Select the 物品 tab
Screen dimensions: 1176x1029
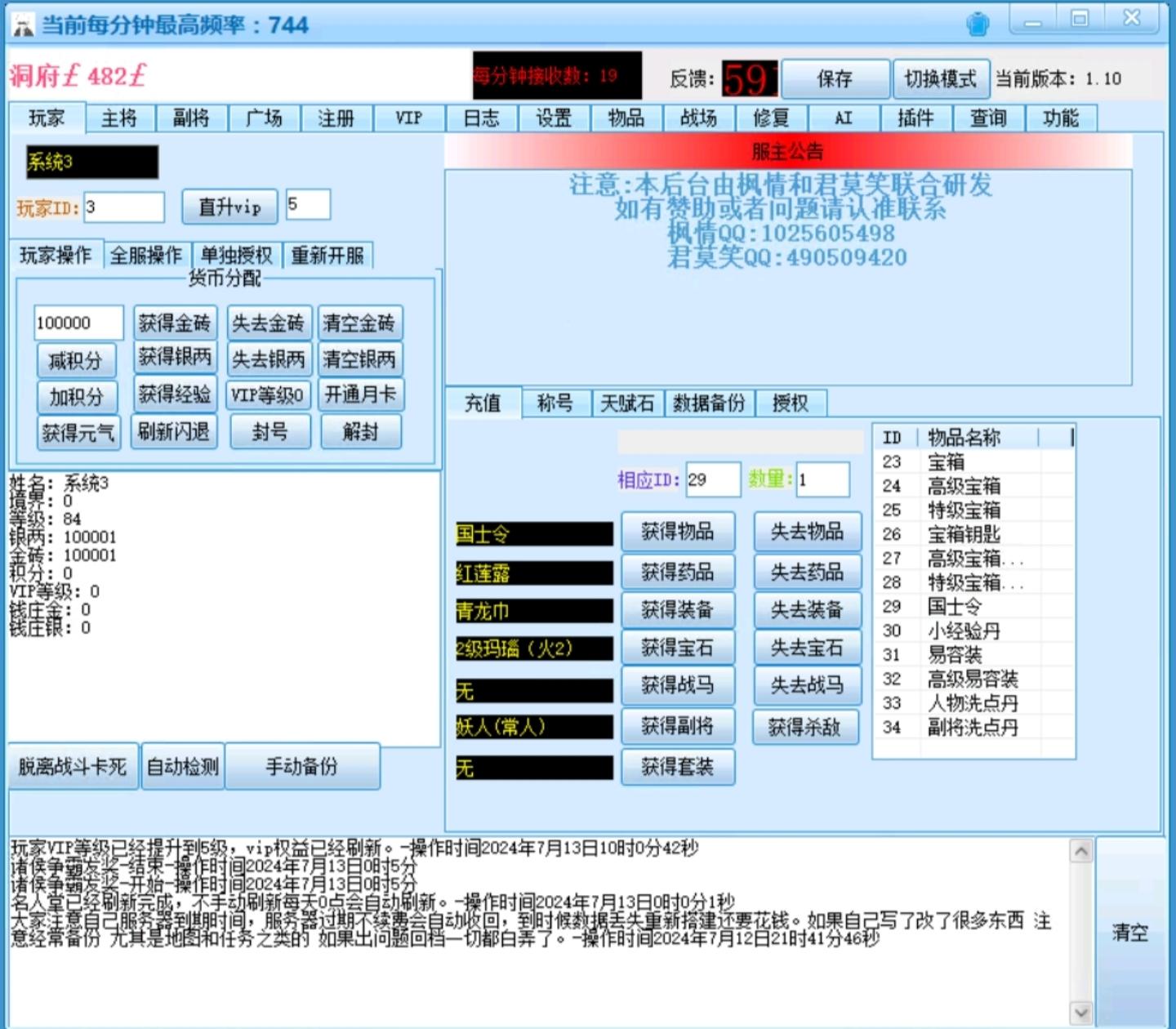[626, 118]
